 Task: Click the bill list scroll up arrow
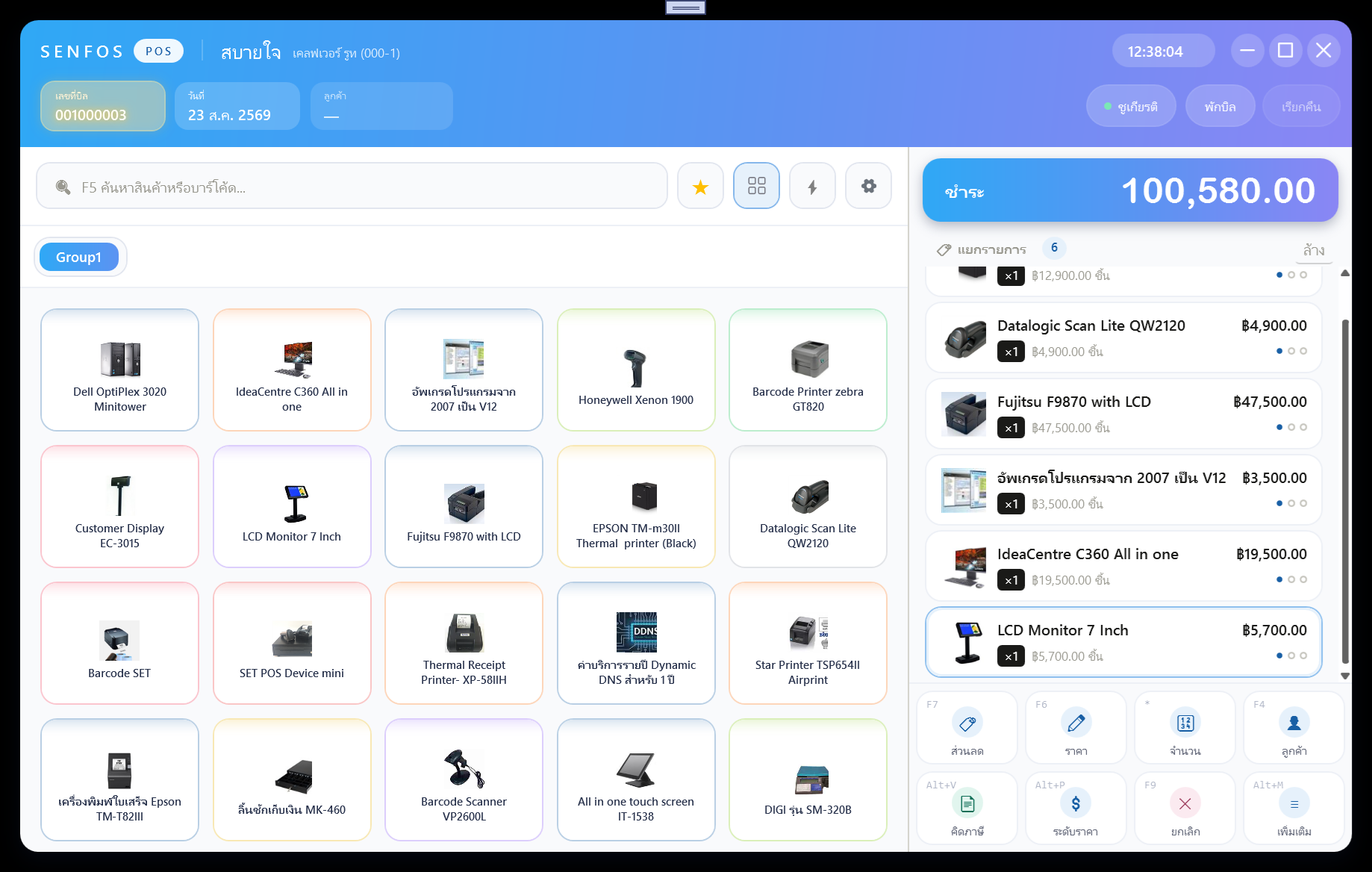pyautogui.click(x=1345, y=273)
